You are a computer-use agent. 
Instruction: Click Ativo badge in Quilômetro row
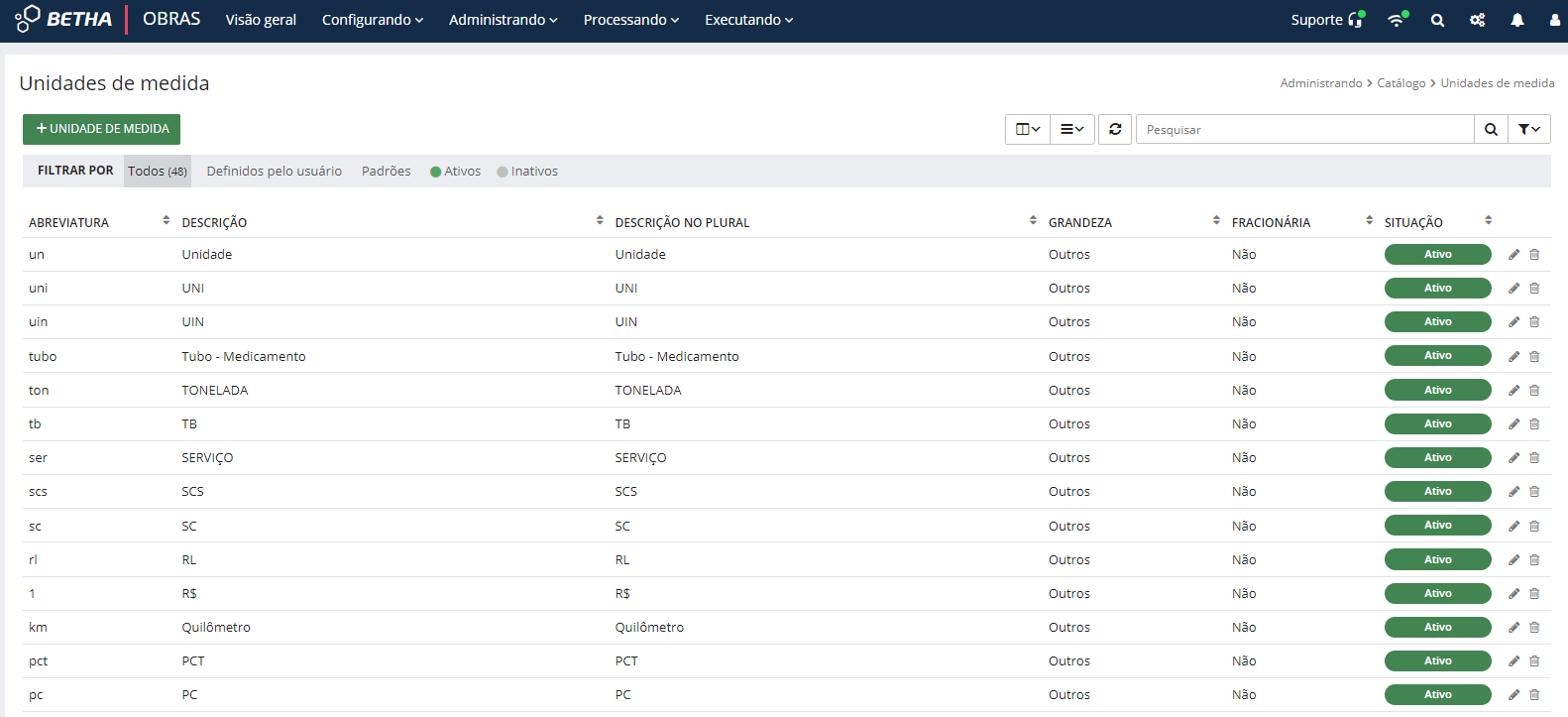pos(1438,628)
